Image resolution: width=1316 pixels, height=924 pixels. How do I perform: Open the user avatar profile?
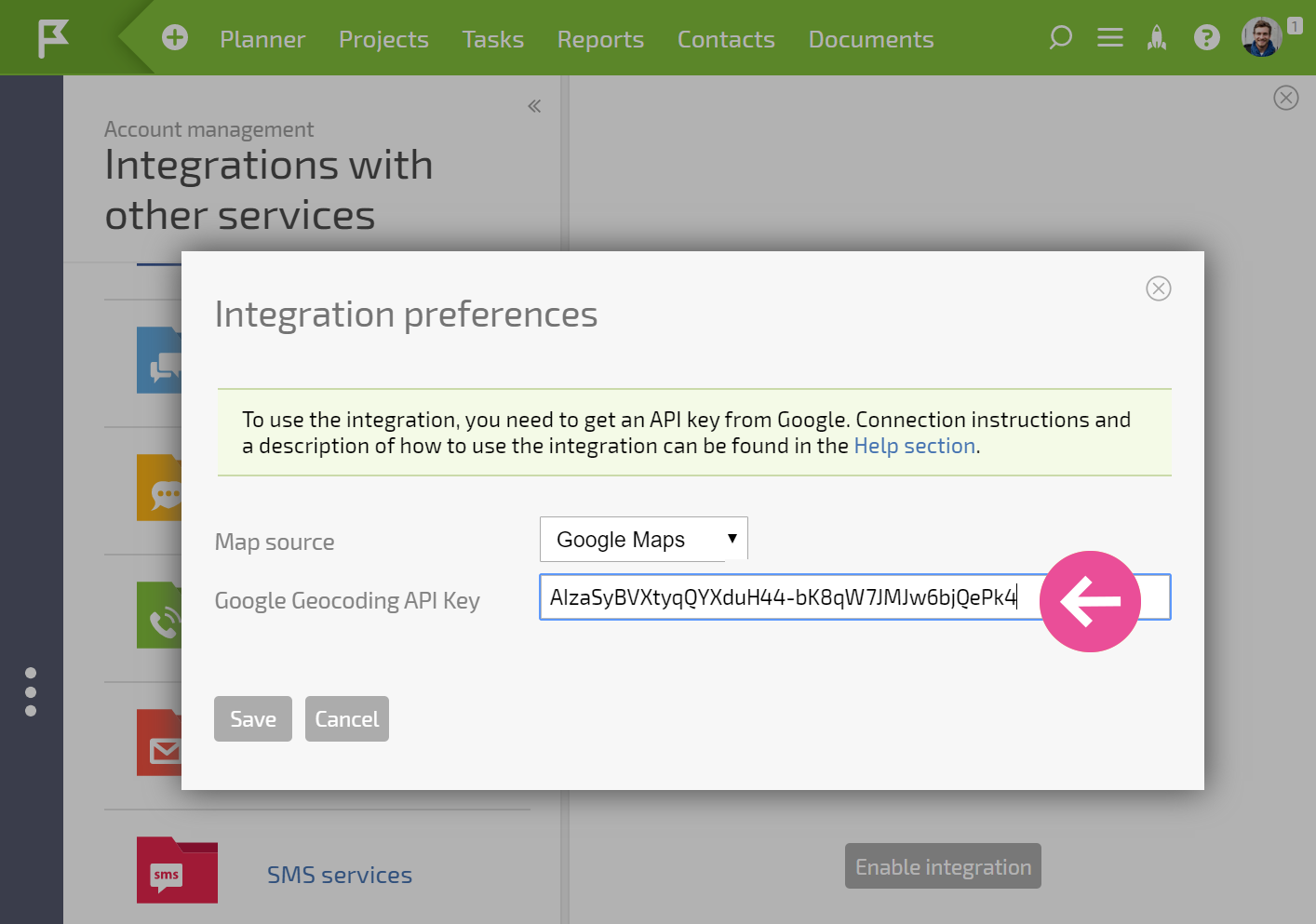[x=1261, y=37]
